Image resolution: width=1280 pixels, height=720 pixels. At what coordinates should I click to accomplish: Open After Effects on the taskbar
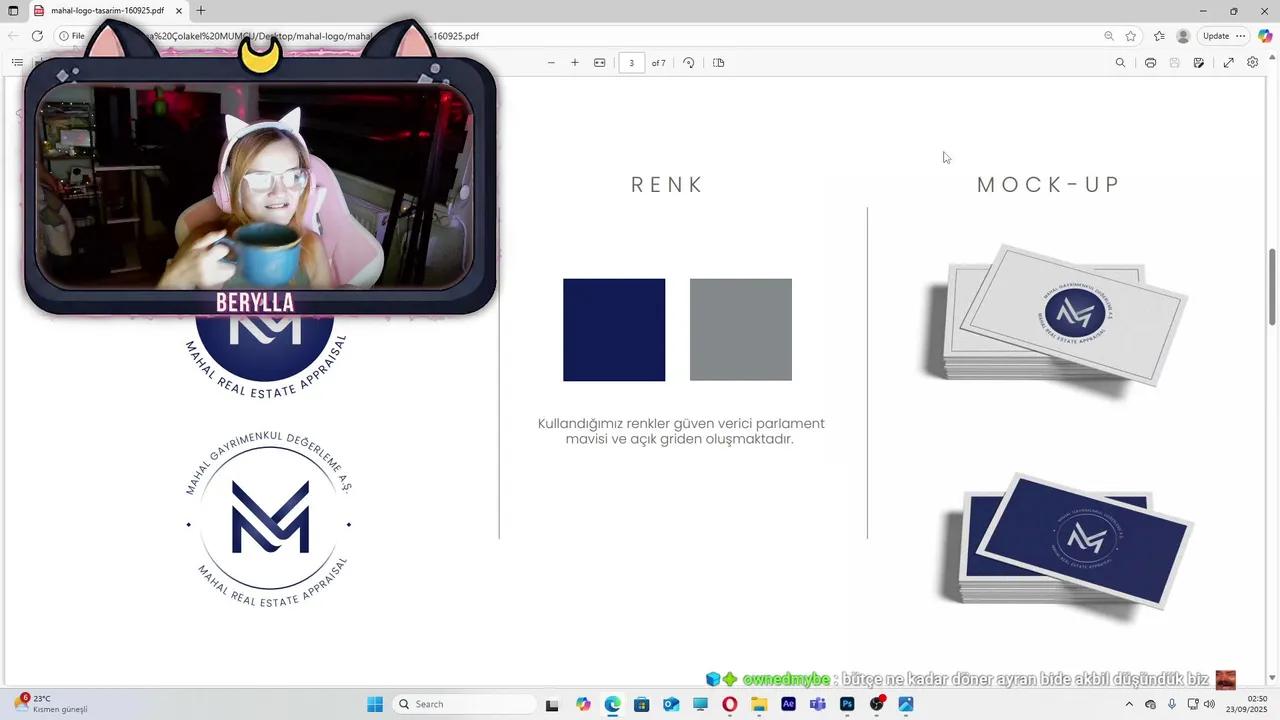[x=789, y=704]
